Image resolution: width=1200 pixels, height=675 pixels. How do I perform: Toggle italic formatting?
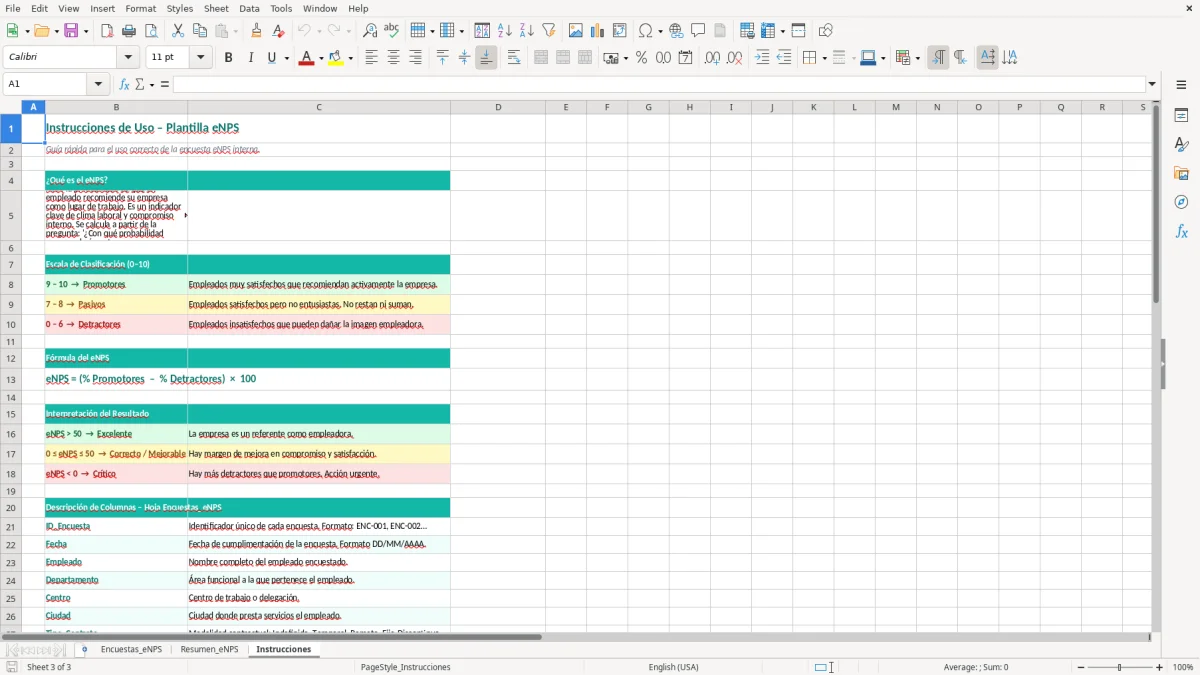pyautogui.click(x=250, y=58)
